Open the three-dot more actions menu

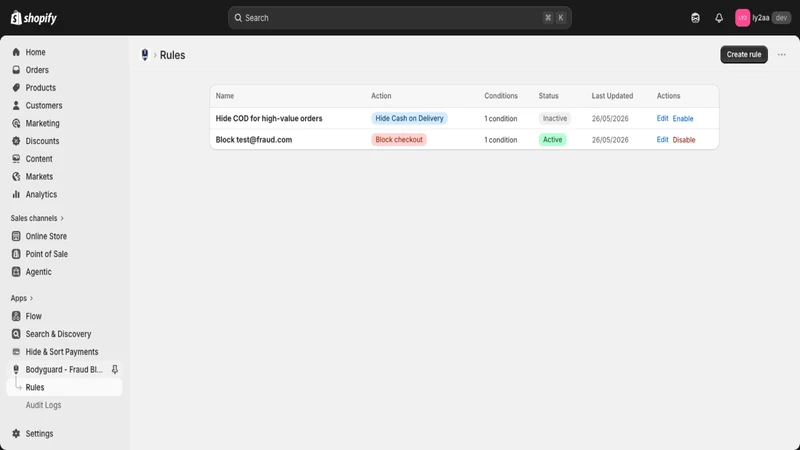tap(782, 55)
